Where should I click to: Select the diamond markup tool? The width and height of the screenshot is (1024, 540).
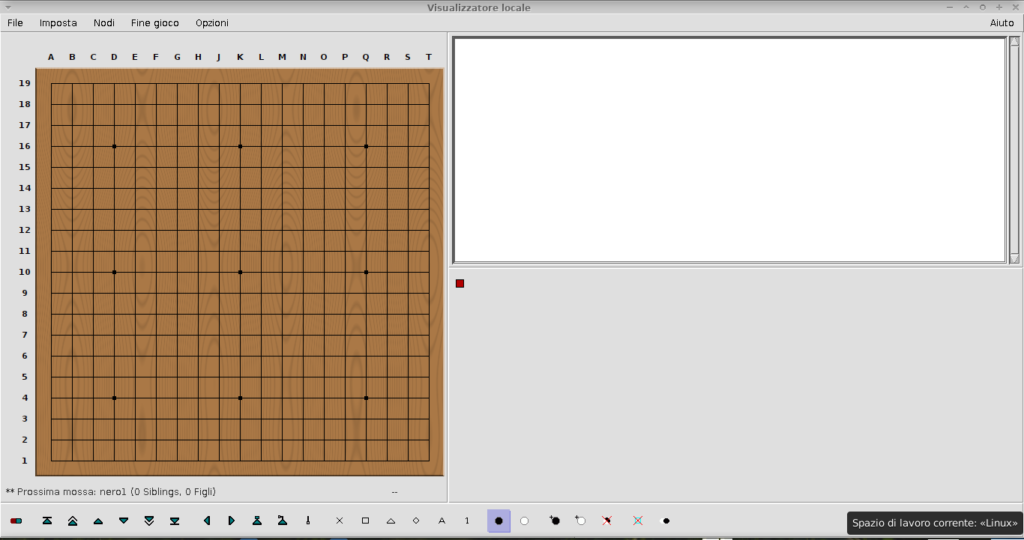tap(416, 521)
